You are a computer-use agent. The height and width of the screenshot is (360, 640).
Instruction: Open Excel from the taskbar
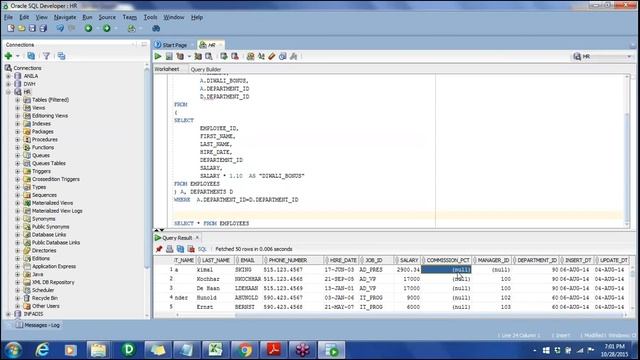point(216,350)
